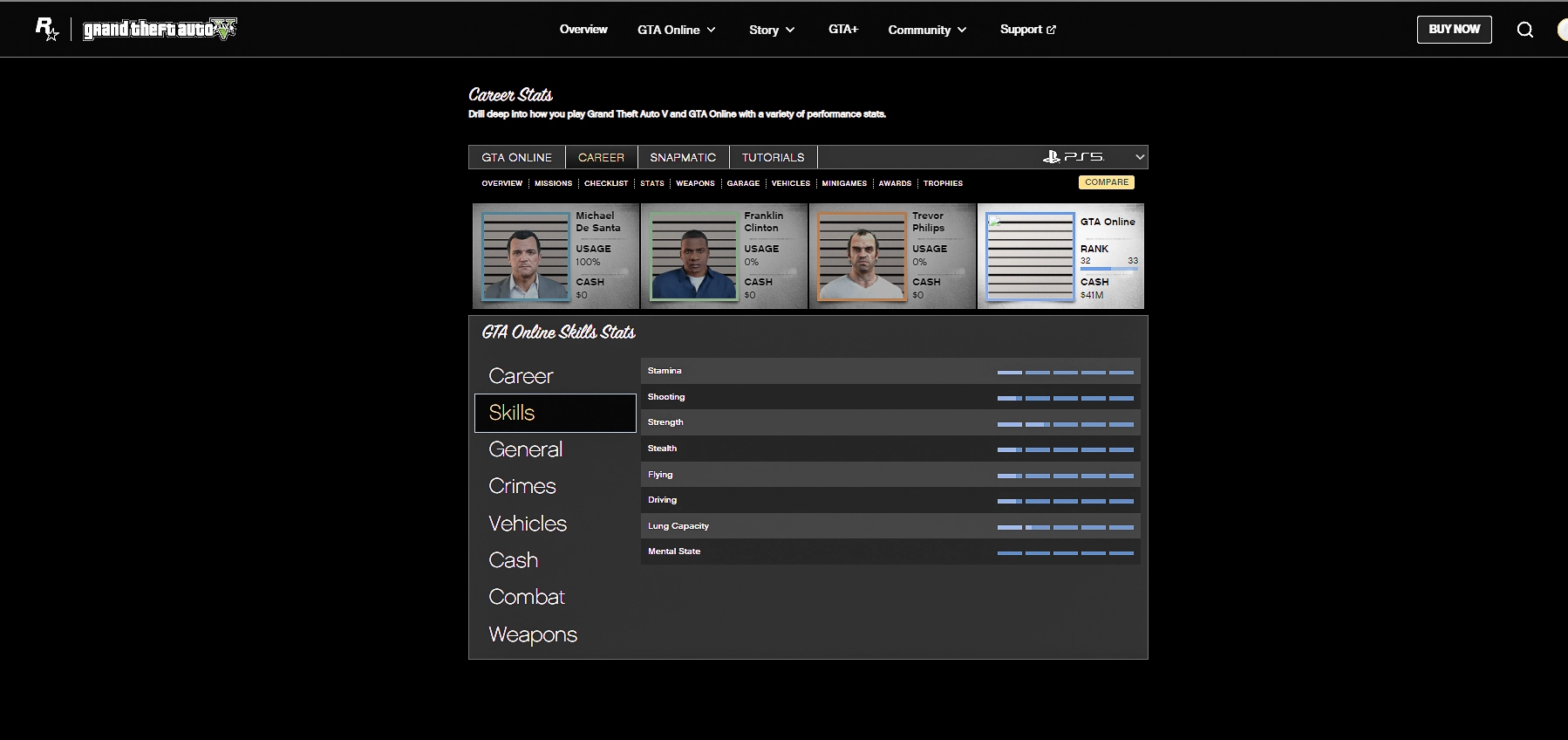Switch to the SNAPMATIC tab
1568x740 pixels.
(x=683, y=157)
